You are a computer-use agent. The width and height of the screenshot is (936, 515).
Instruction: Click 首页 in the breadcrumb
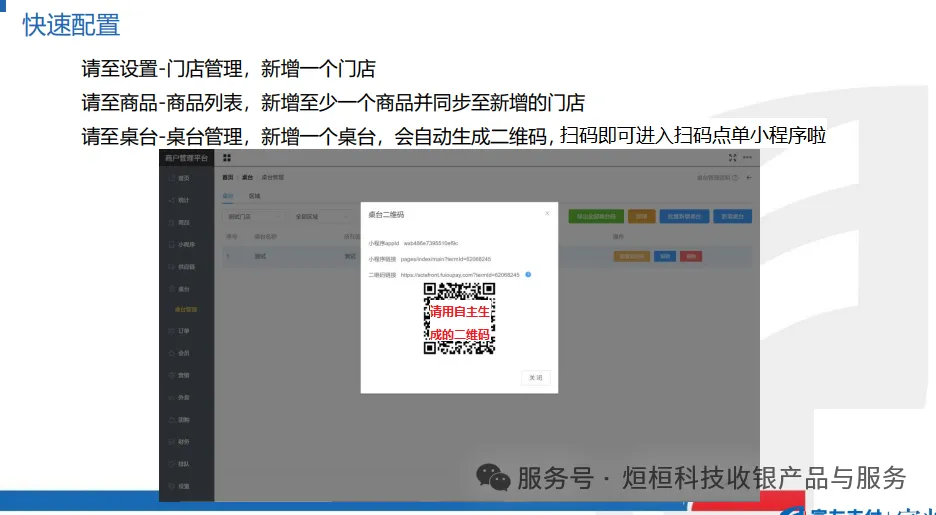tap(228, 178)
